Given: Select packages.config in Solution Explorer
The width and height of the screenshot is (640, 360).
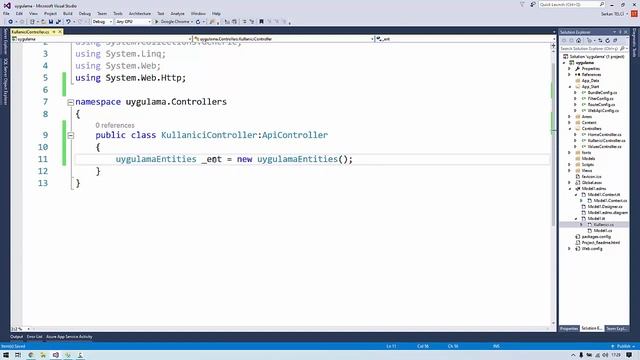Looking at the screenshot, I should [x=596, y=237].
